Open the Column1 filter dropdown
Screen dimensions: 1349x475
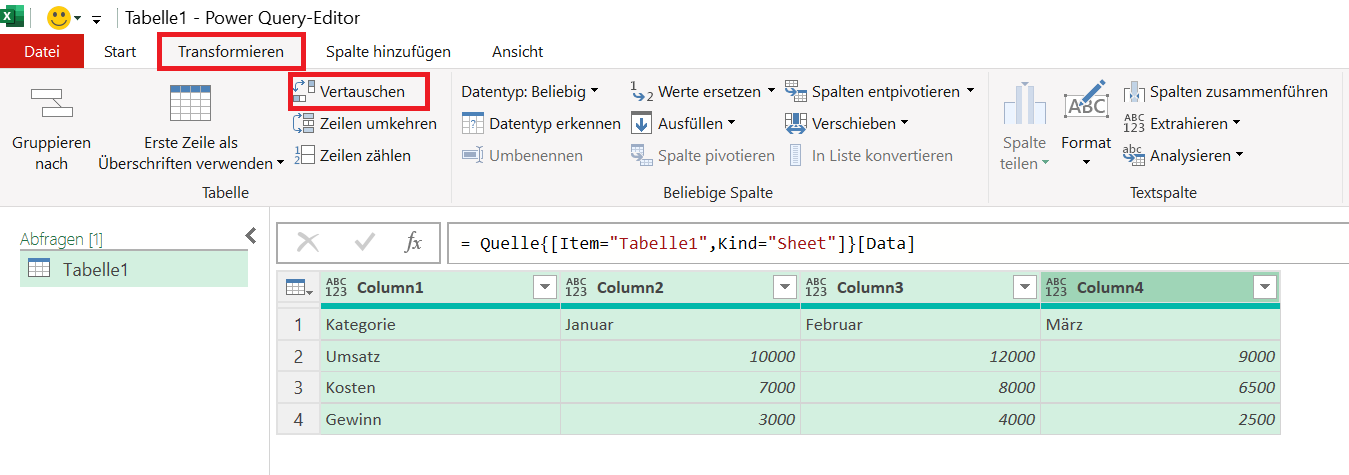pyautogui.click(x=545, y=288)
